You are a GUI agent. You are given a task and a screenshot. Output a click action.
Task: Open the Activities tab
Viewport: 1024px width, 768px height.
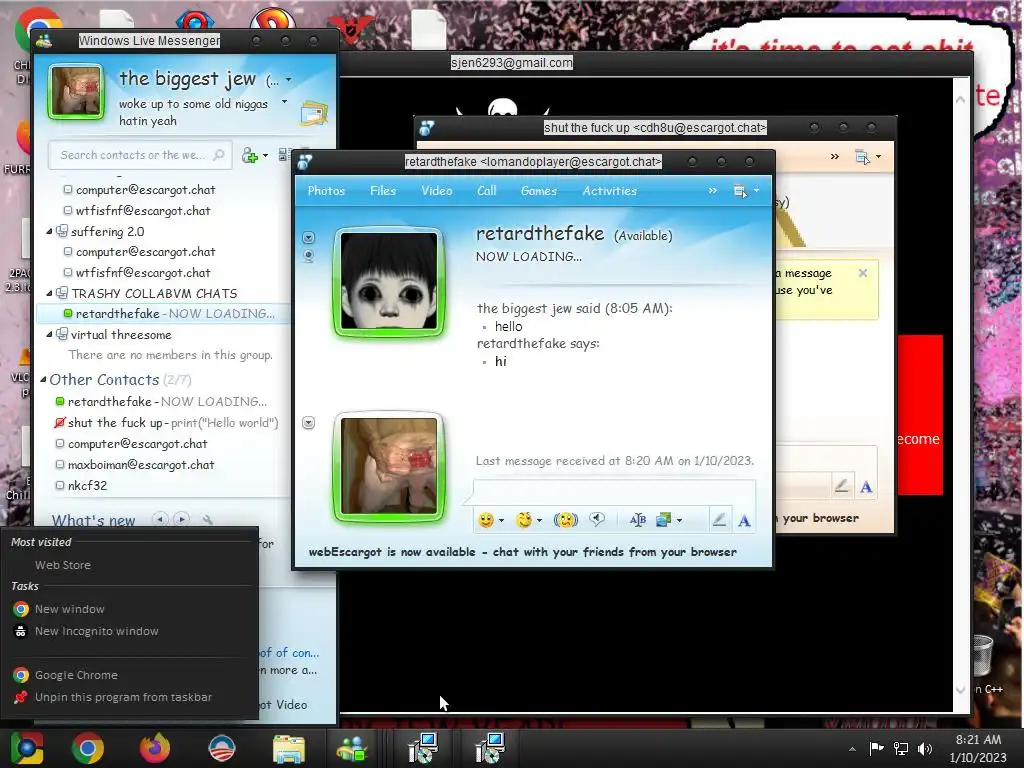tap(609, 191)
